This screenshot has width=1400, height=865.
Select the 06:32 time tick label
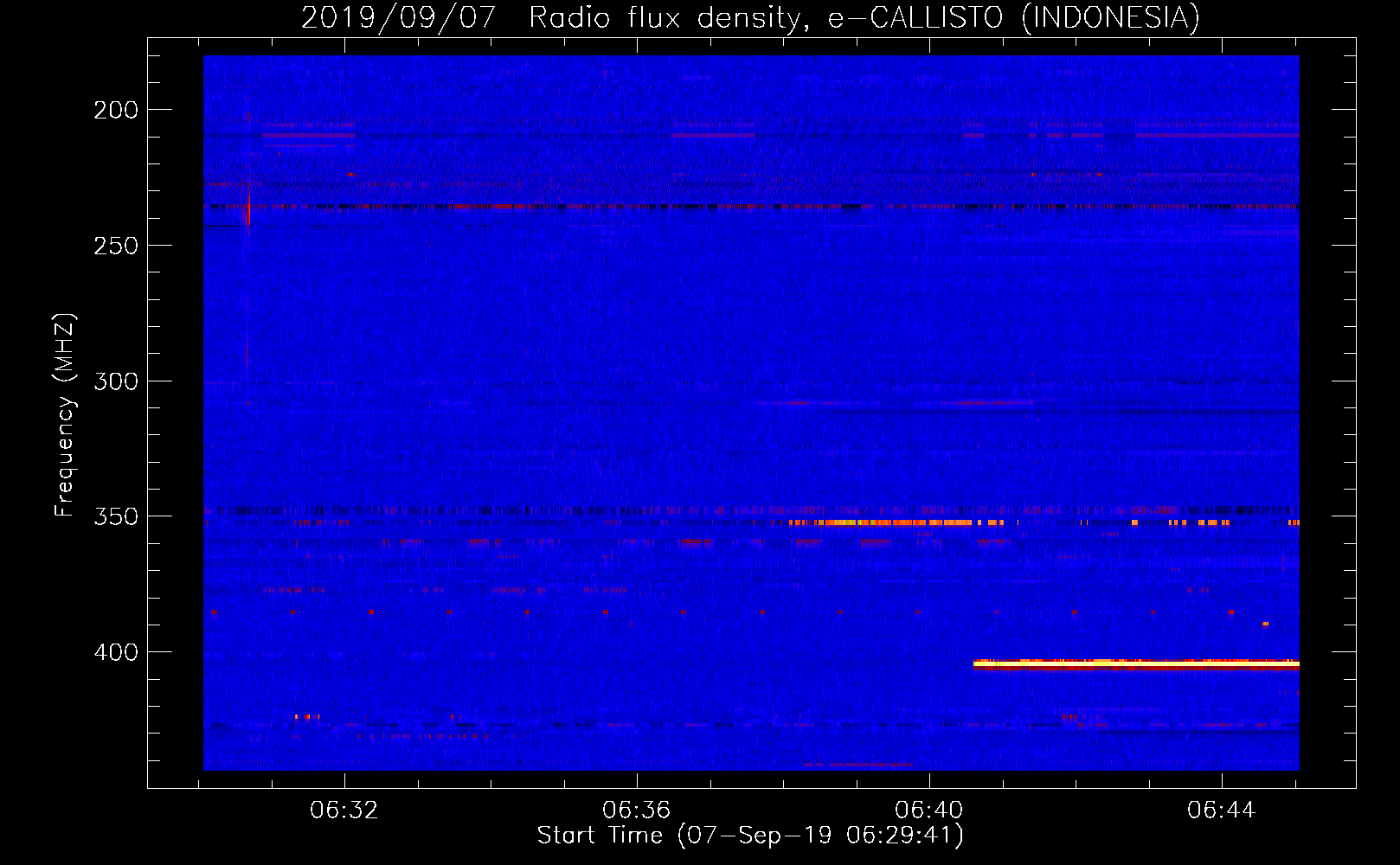coord(344,811)
